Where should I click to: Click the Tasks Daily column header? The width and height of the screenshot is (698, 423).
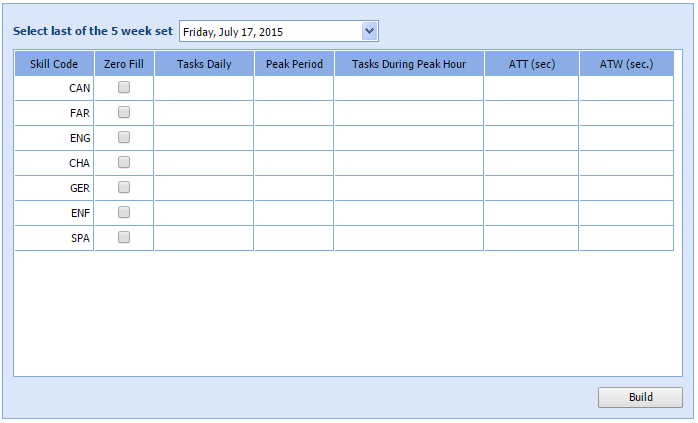204,64
